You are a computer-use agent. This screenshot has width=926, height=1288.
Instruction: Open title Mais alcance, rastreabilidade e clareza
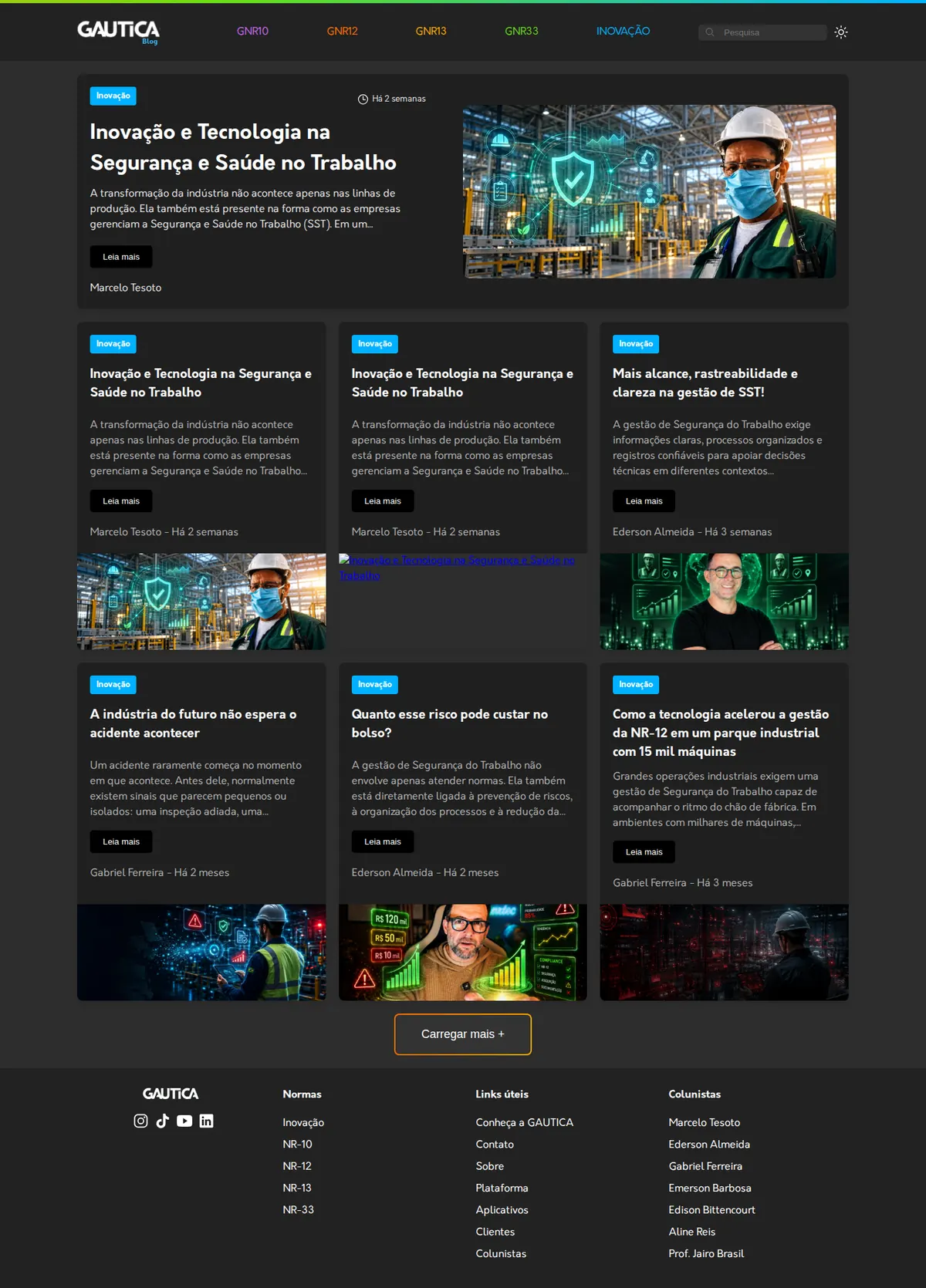tap(705, 383)
